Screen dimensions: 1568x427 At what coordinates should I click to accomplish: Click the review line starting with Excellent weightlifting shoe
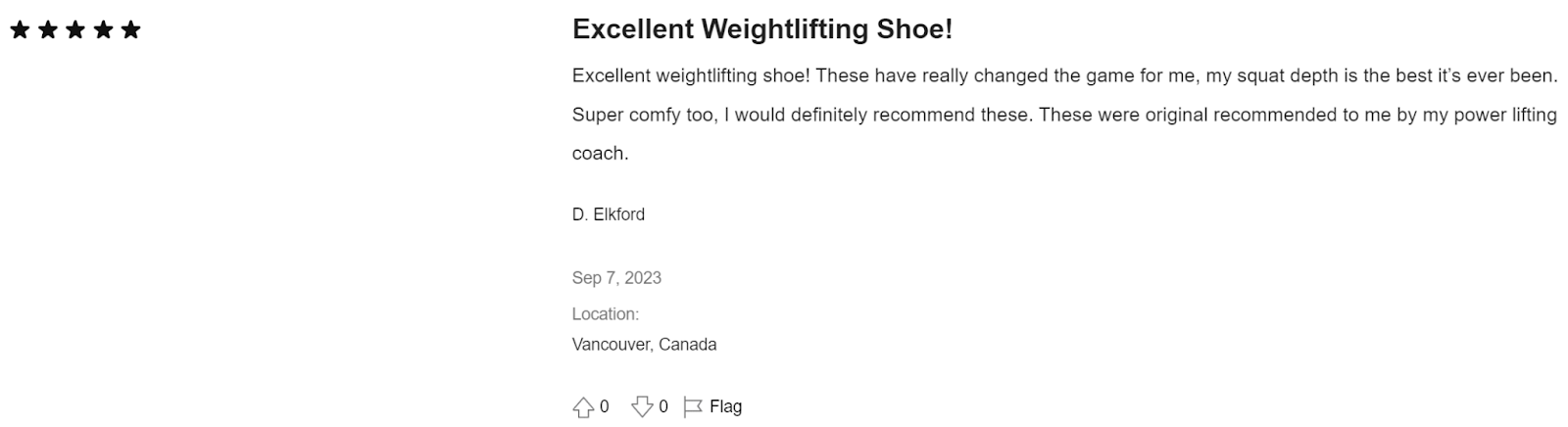(x=1065, y=76)
